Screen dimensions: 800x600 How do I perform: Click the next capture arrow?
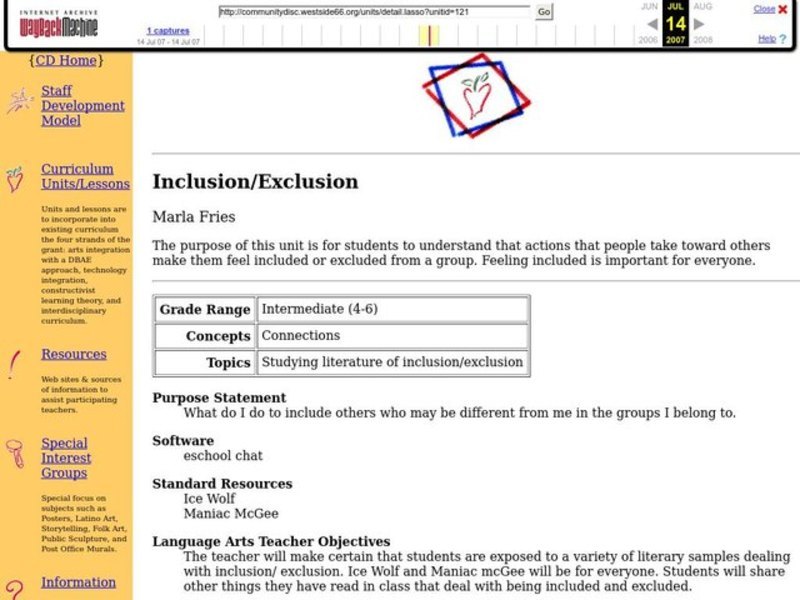pyautogui.click(x=699, y=24)
